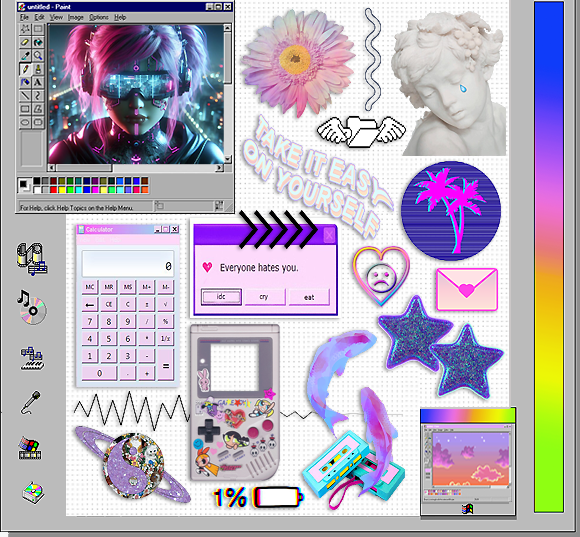The image size is (580, 537).
Task: Choose the Text tool in Paint toolbox
Action: pos(38,82)
